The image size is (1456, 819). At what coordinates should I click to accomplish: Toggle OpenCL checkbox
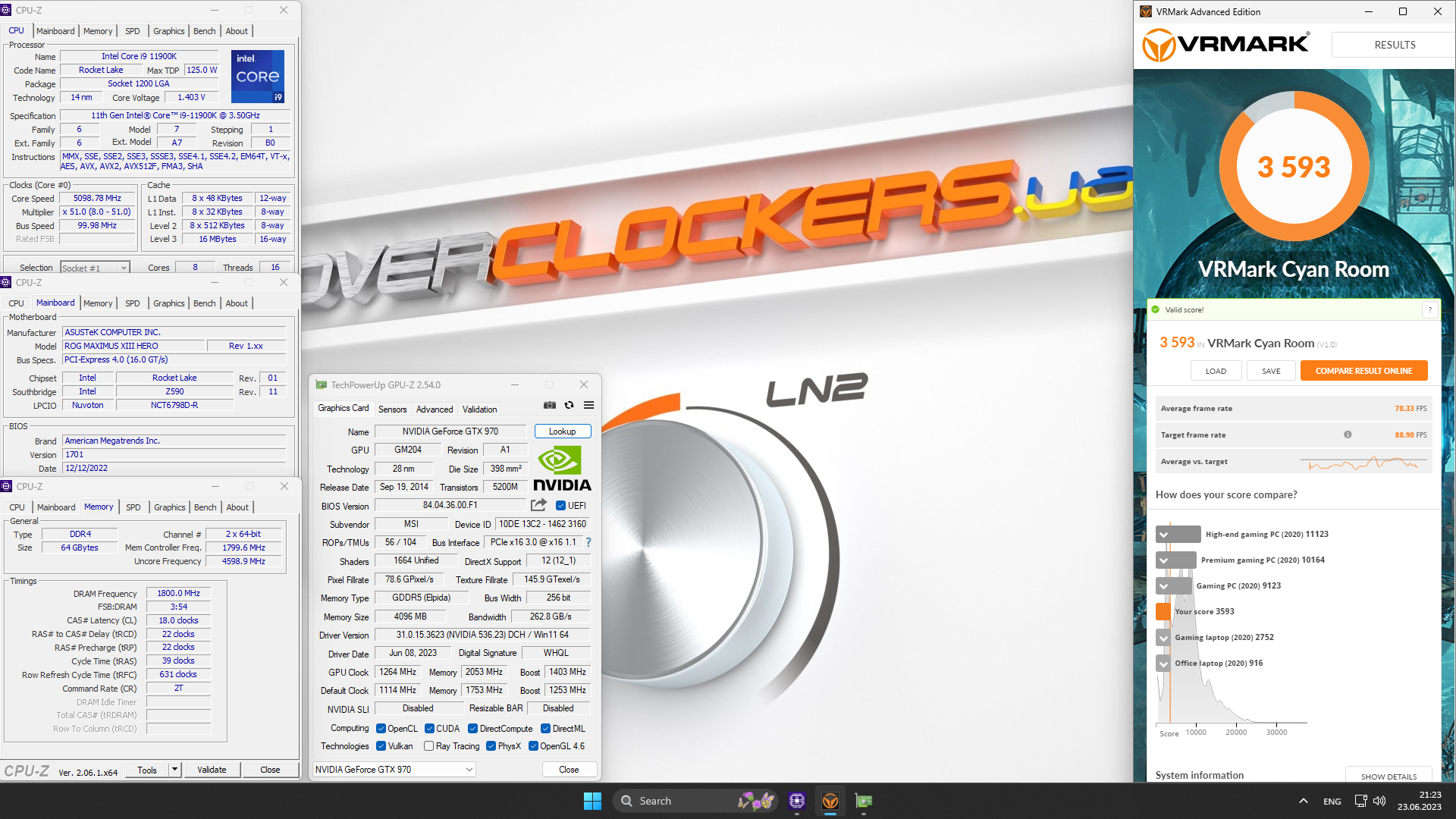381,729
